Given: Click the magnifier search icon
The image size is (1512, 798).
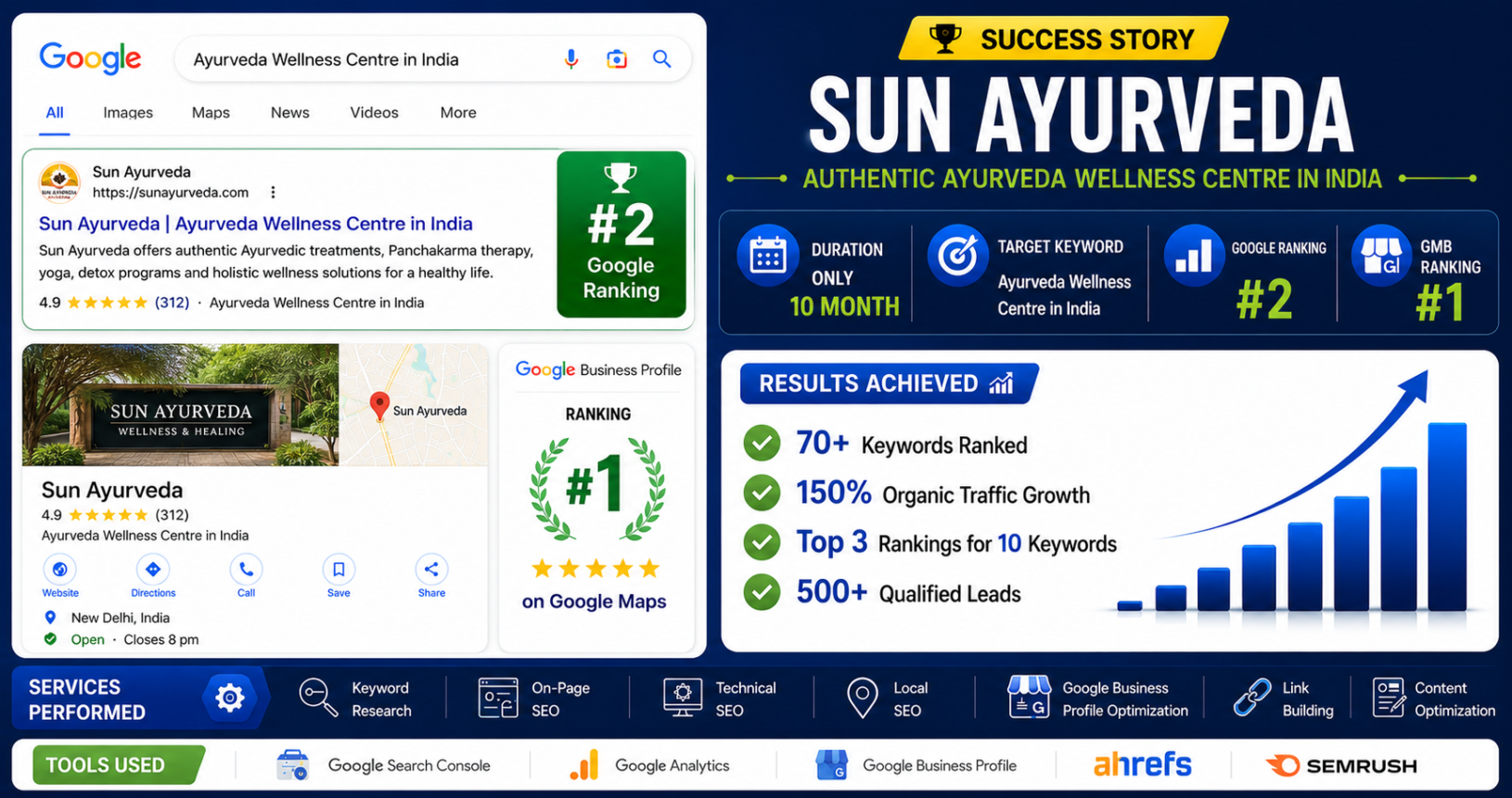Looking at the screenshot, I should pyautogui.click(x=661, y=58).
